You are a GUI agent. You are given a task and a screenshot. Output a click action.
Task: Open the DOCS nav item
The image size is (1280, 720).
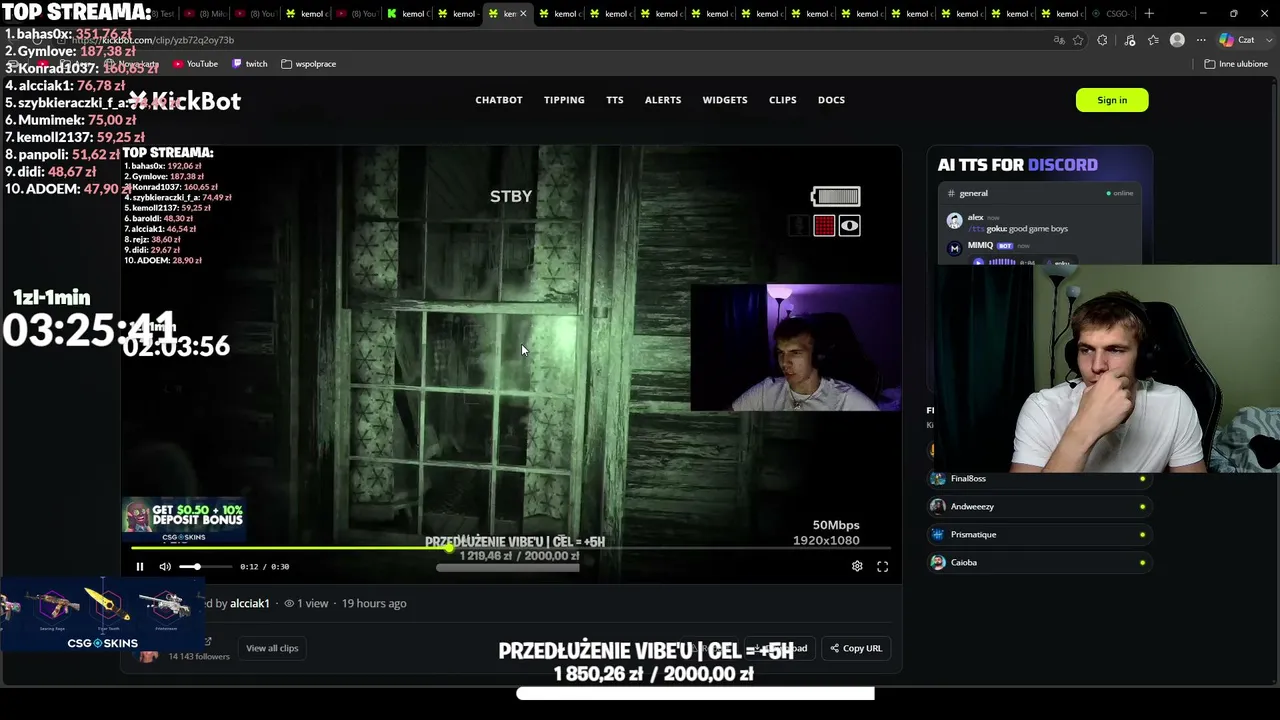[831, 100]
